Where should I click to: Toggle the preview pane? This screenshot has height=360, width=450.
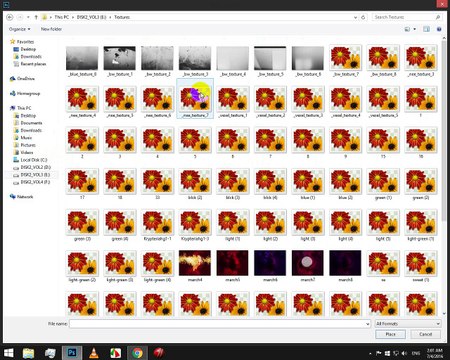(426, 29)
